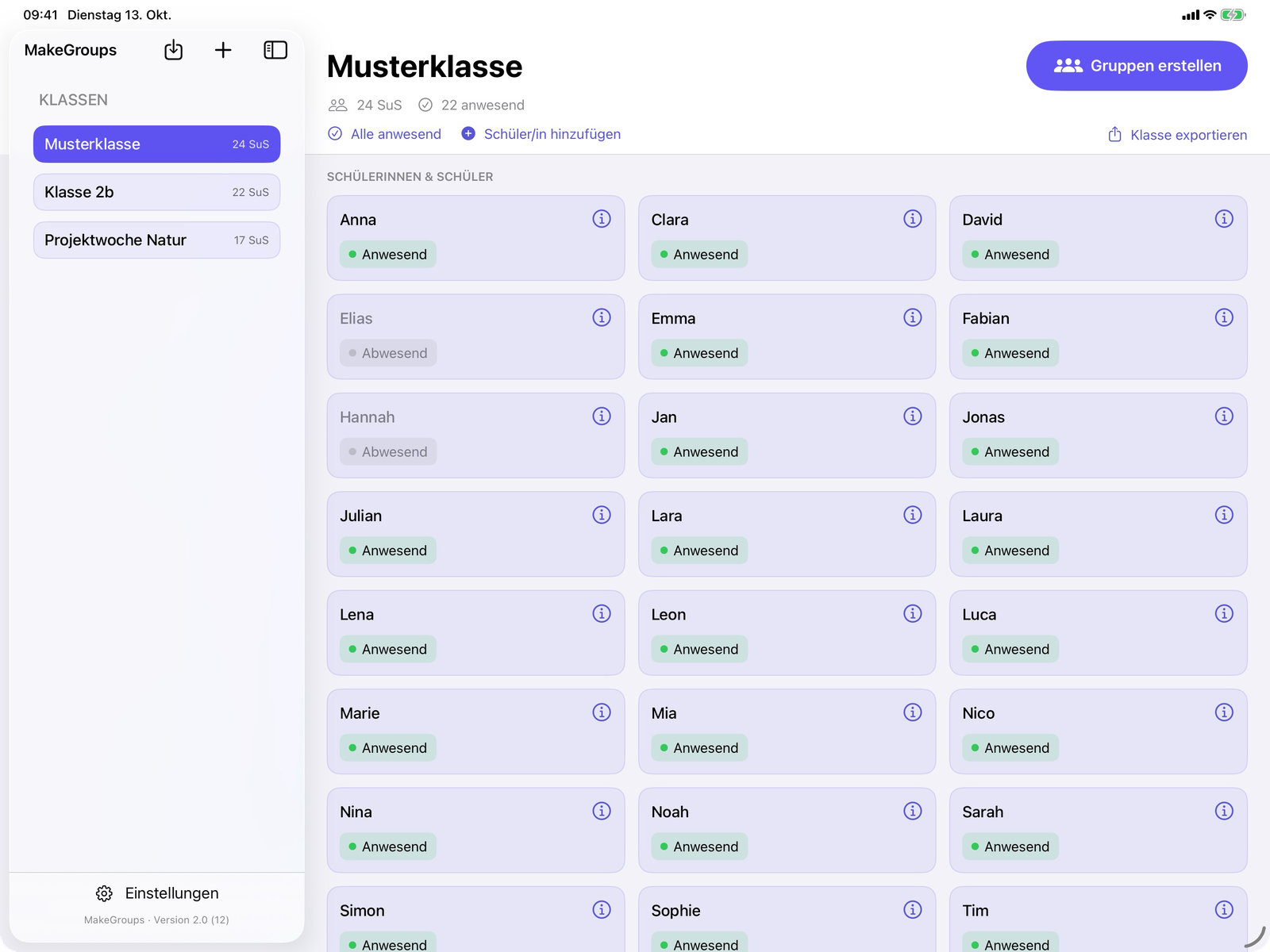
Task: View Hannah's info button
Action: [x=602, y=416]
